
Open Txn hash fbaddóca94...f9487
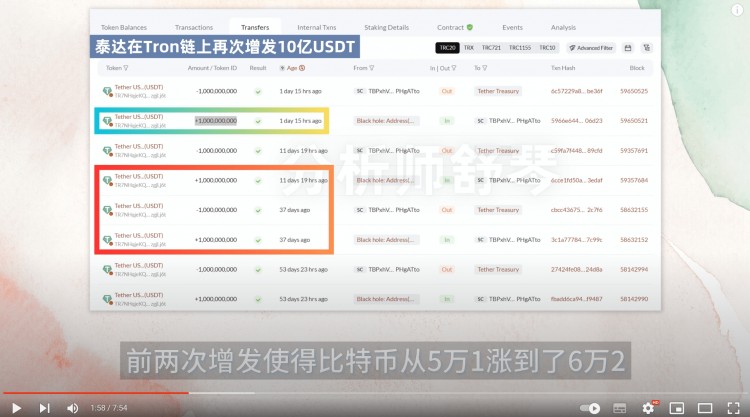coord(576,299)
